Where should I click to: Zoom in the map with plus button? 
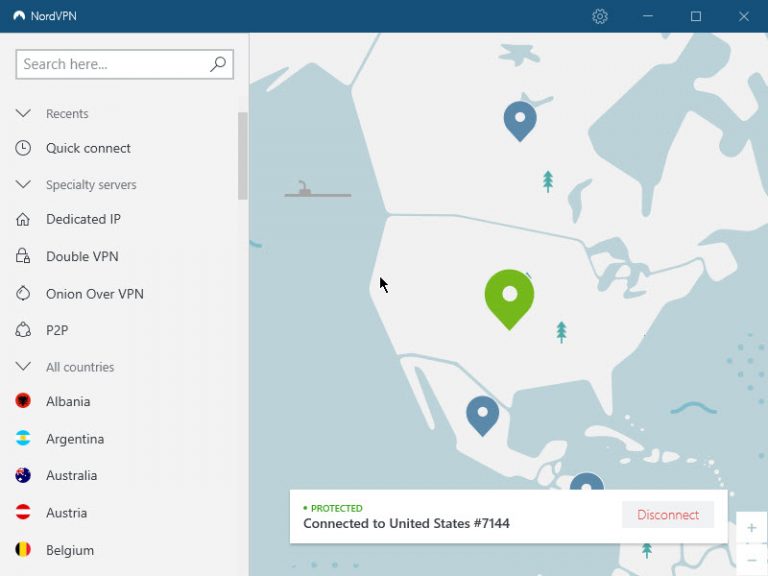(751, 528)
